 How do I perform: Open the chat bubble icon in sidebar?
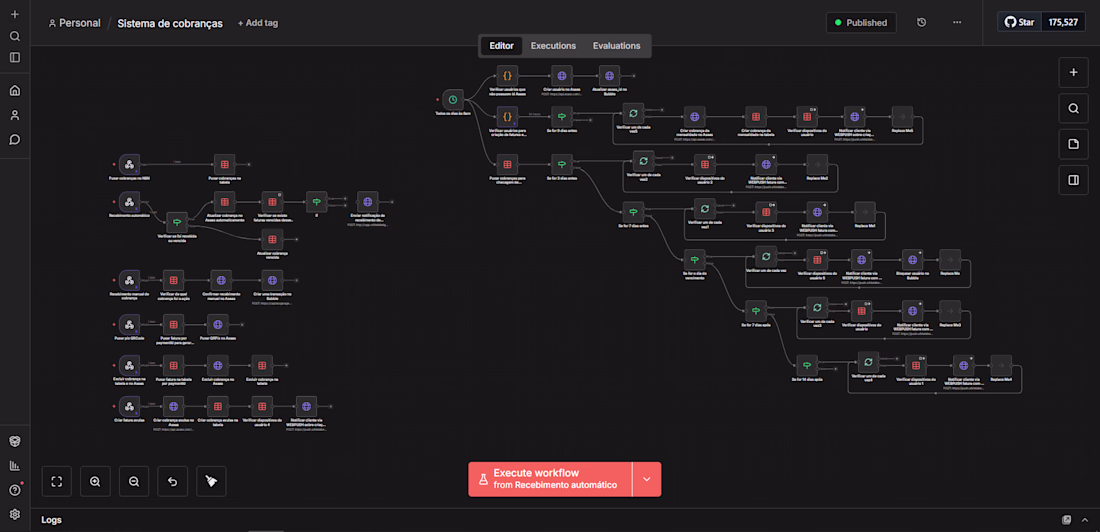(x=15, y=140)
